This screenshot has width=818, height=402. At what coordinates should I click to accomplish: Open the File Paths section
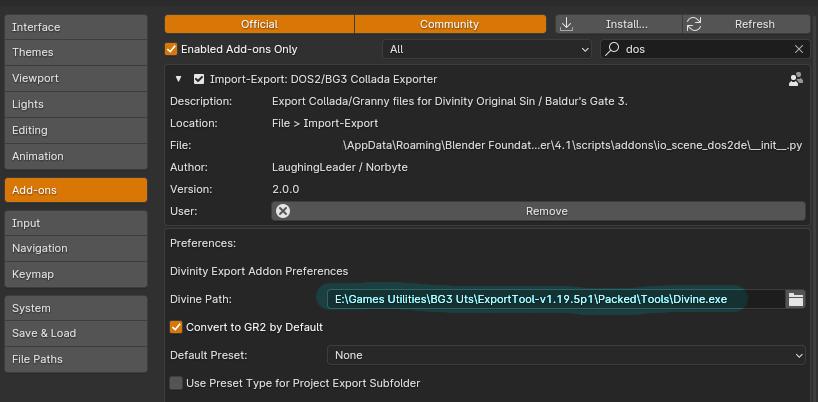76,359
